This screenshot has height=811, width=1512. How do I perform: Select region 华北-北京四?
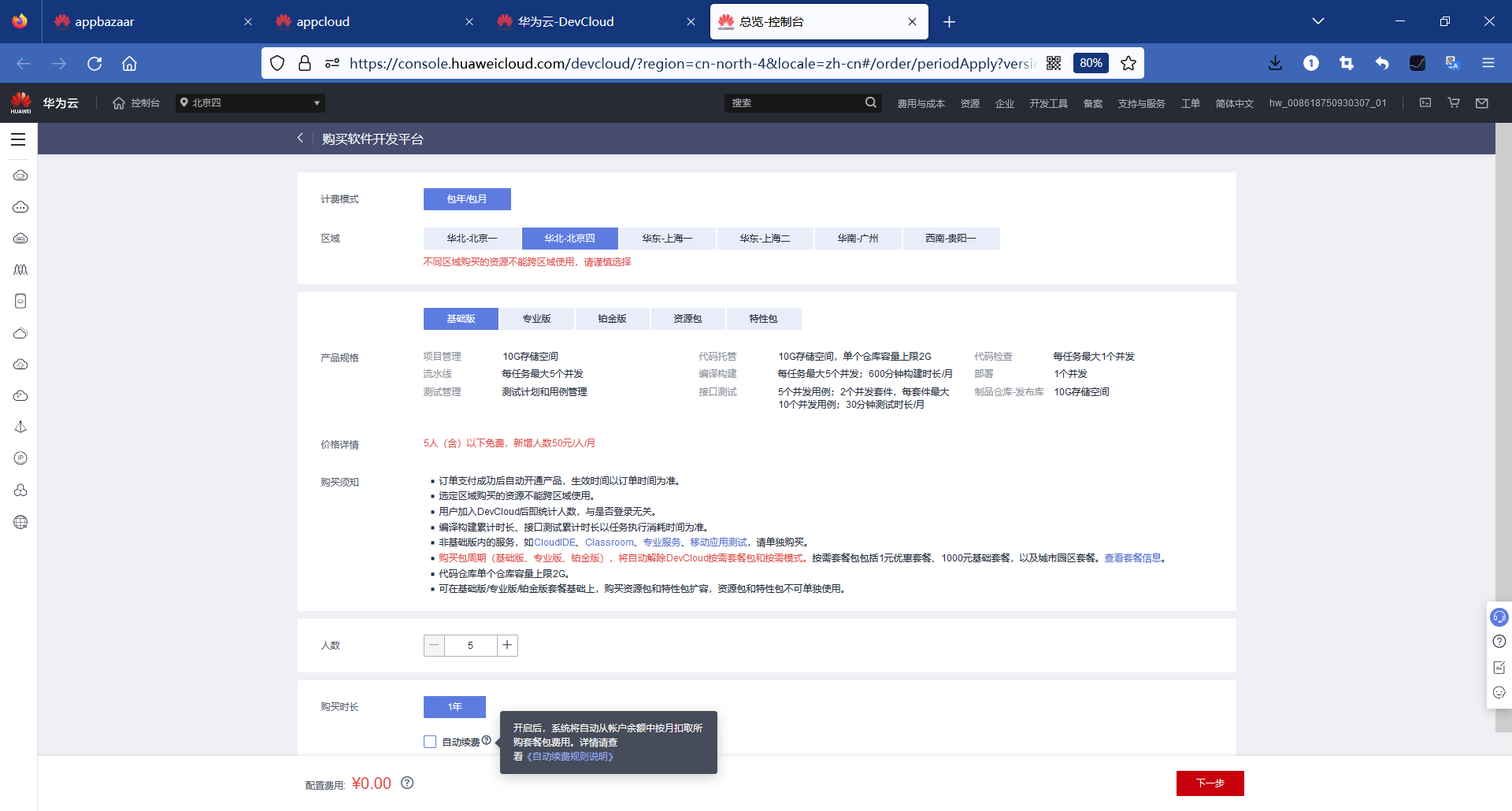(569, 239)
